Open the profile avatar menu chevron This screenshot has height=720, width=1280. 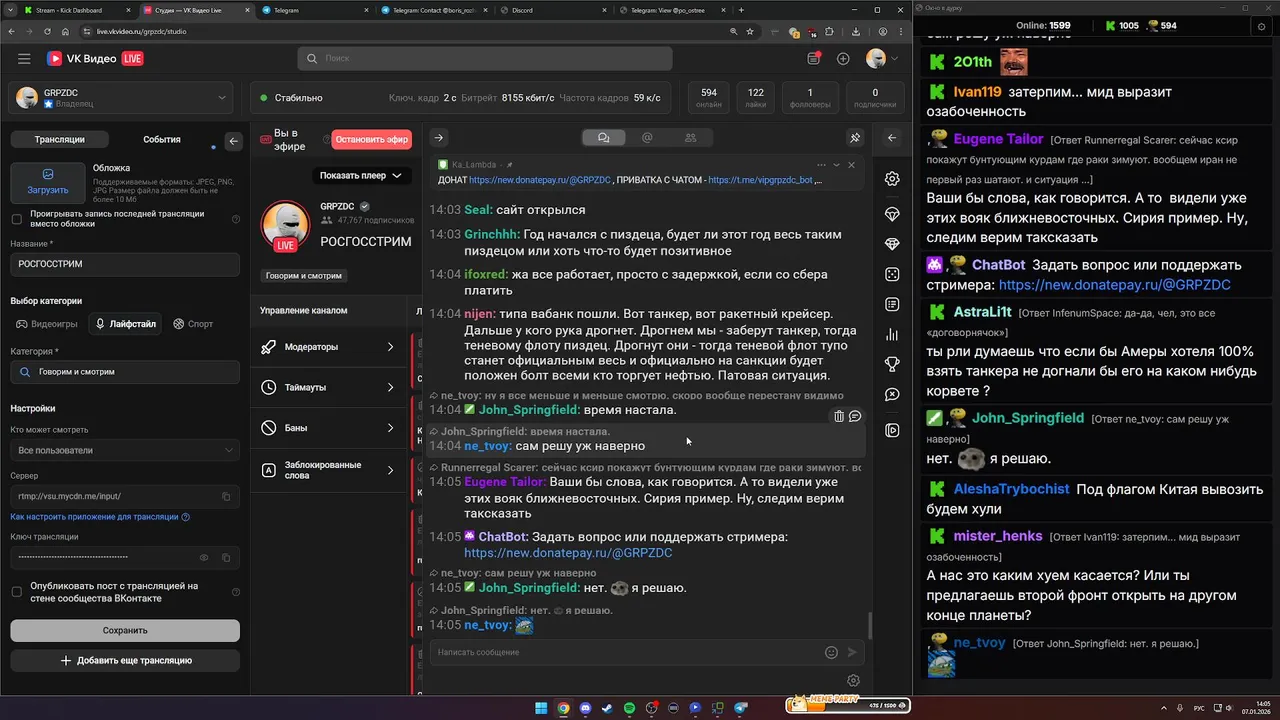pyautogui.click(x=894, y=59)
